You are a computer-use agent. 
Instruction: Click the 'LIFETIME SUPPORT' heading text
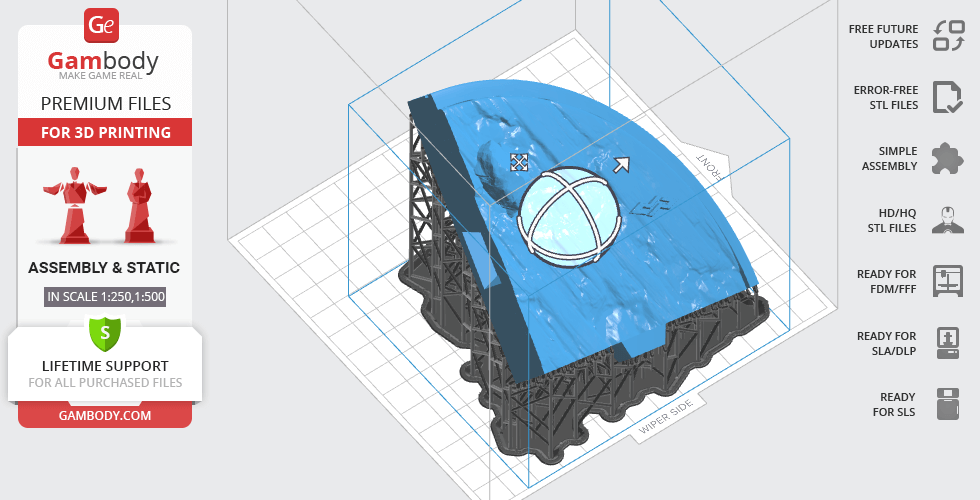tap(105, 366)
